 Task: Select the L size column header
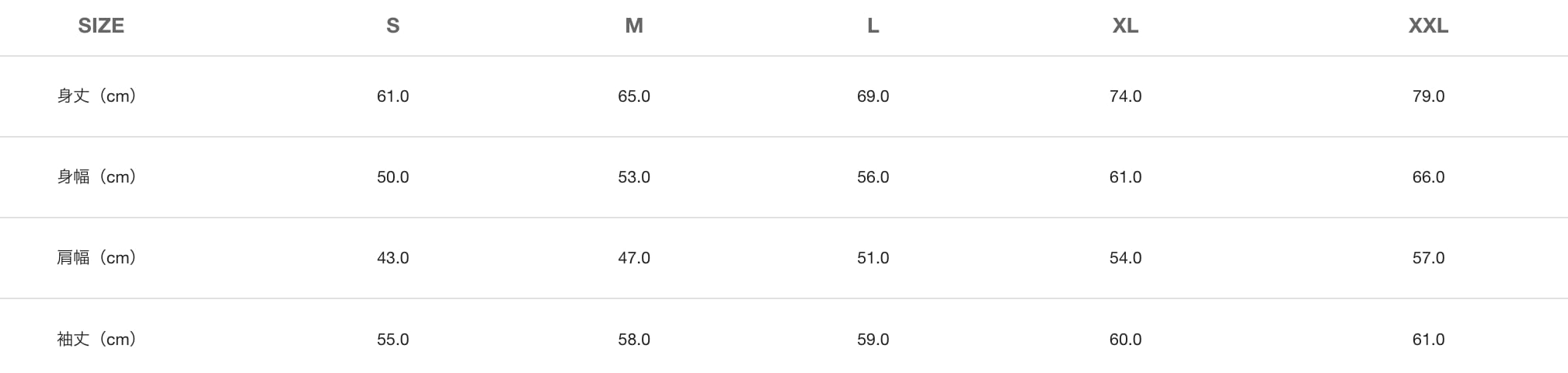click(873, 26)
